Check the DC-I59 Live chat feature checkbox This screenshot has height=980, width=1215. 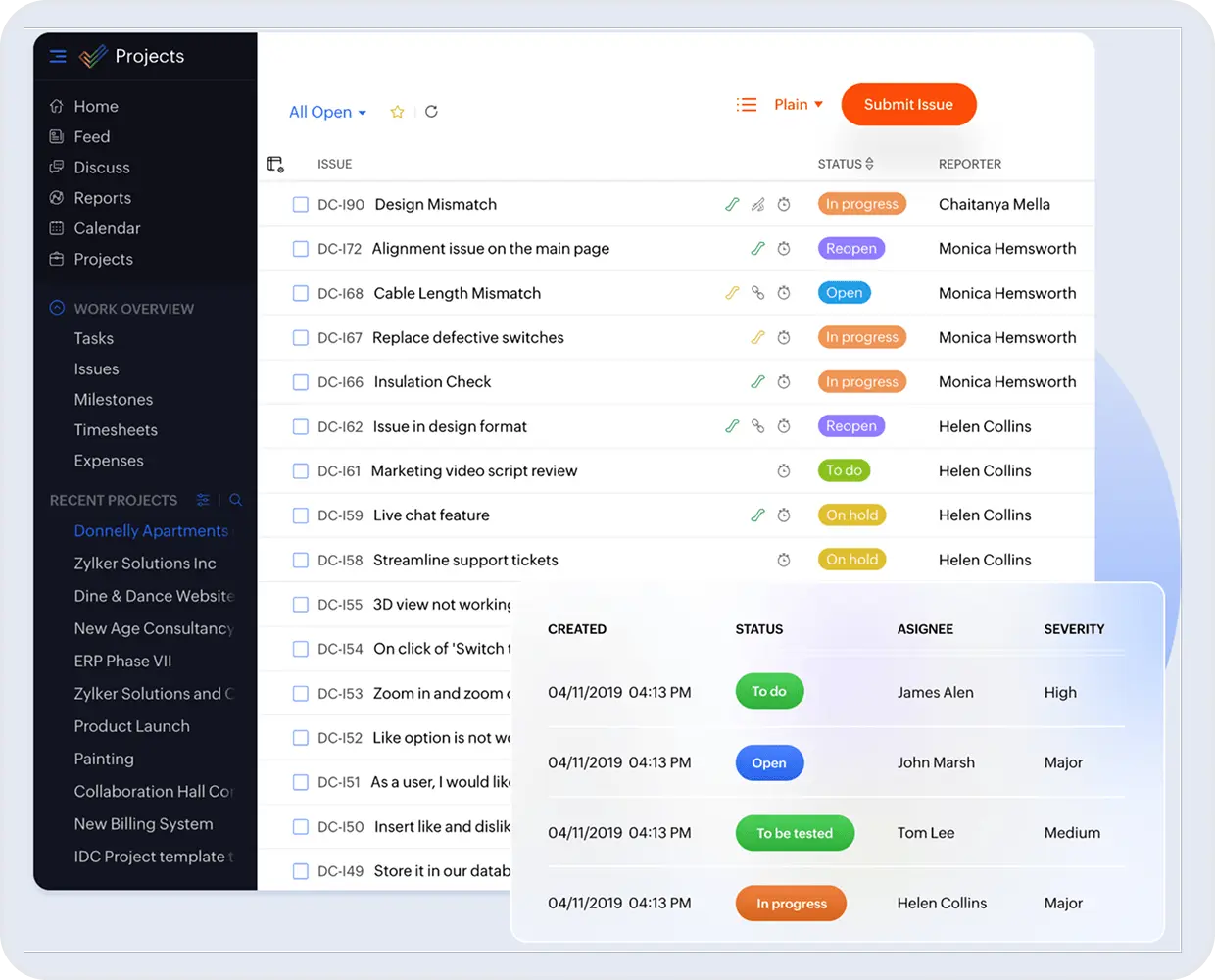pos(301,515)
